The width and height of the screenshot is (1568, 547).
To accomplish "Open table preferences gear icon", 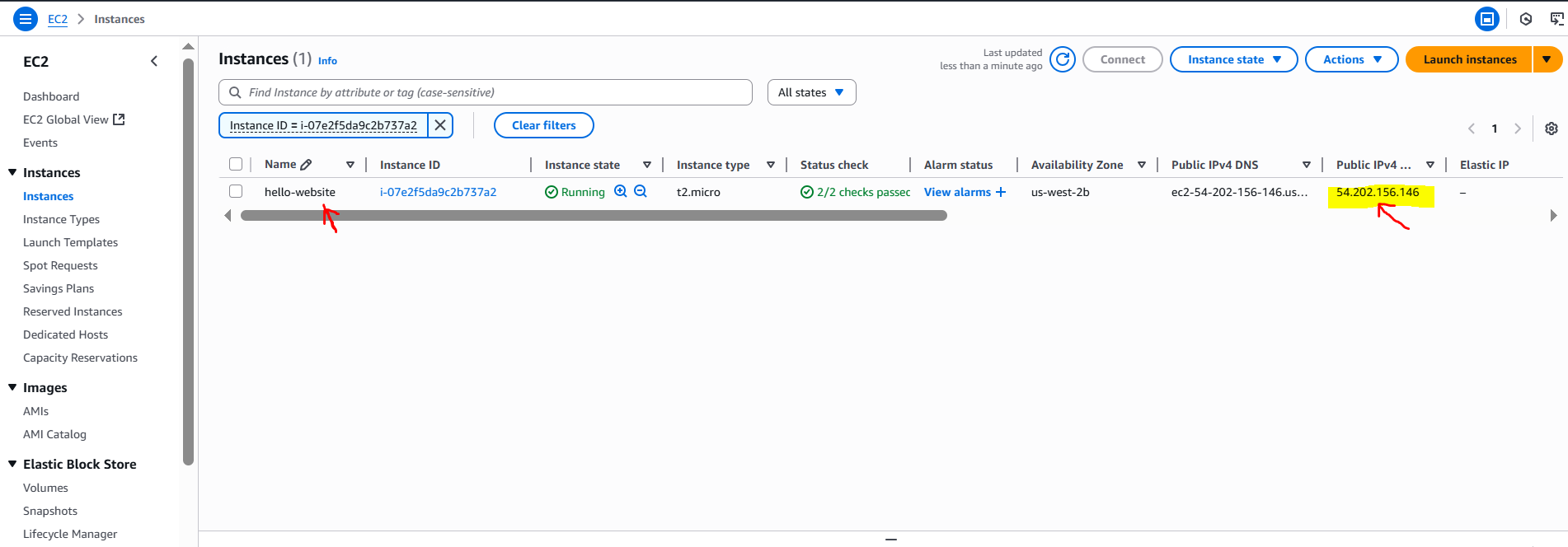I will click(1551, 129).
